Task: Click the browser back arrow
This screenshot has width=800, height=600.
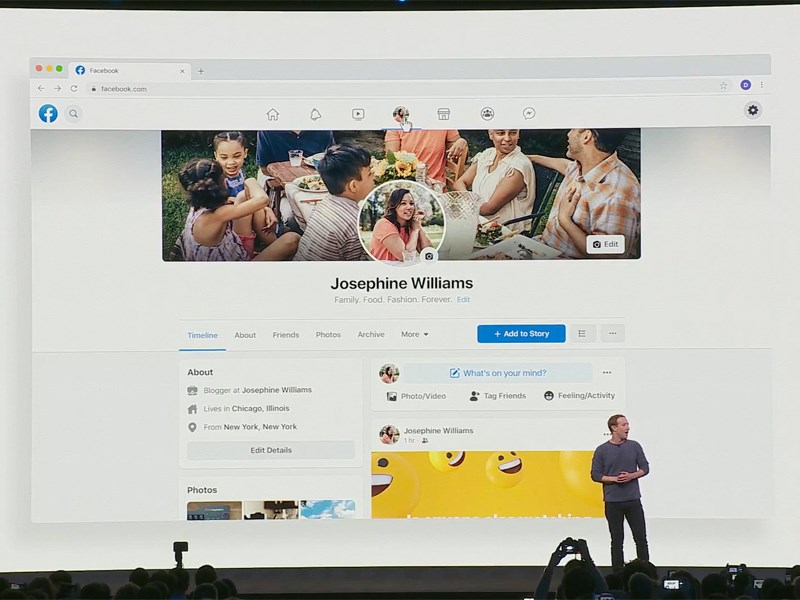Action: (41, 88)
